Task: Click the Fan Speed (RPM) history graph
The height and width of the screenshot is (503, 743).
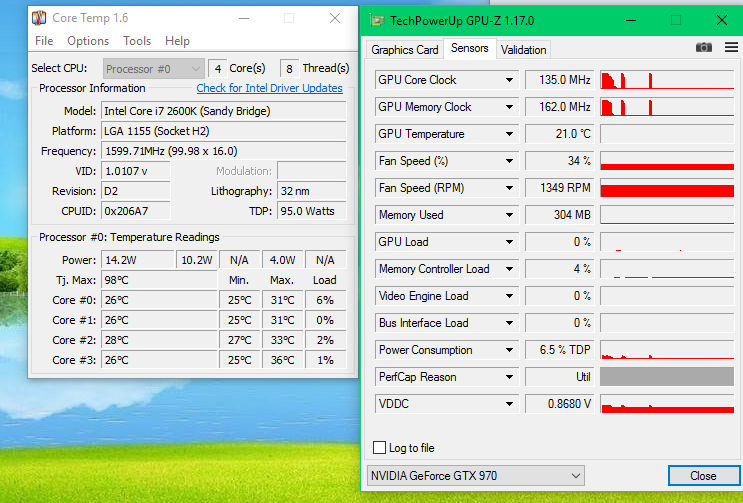Action: tap(667, 188)
